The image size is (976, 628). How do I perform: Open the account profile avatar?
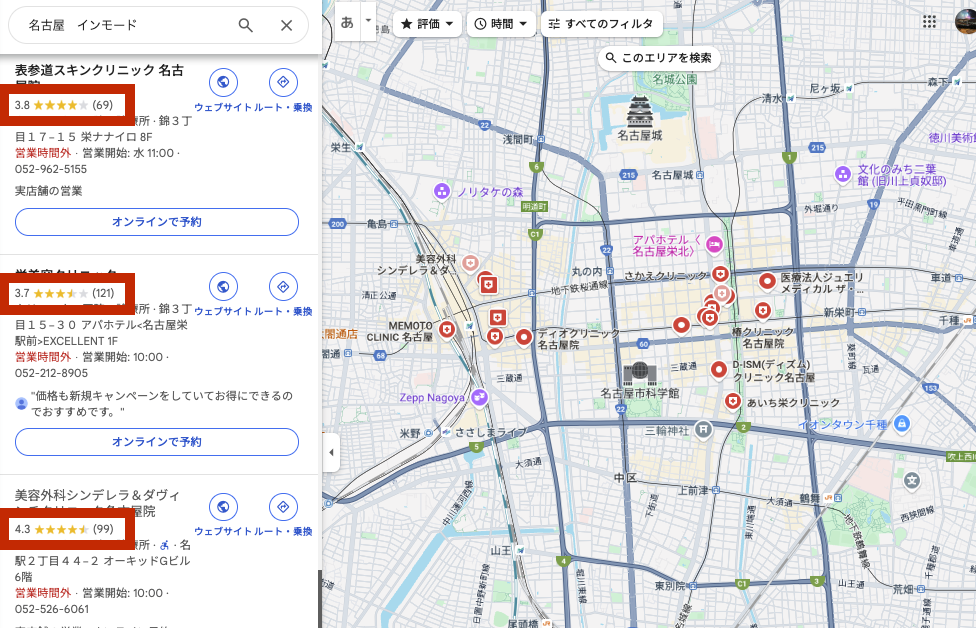965,22
